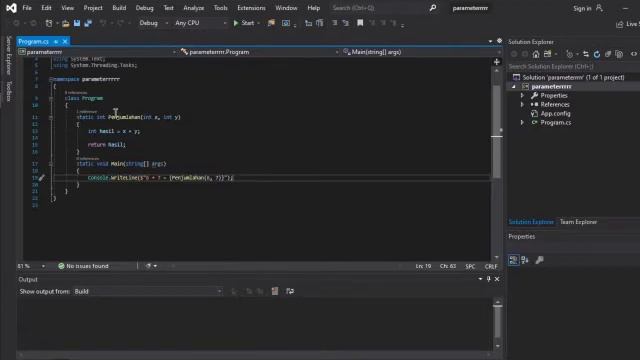Click the New Project toolbar icon
The width and height of the screenshot is (640, 360).
click(x=49, y=23)
